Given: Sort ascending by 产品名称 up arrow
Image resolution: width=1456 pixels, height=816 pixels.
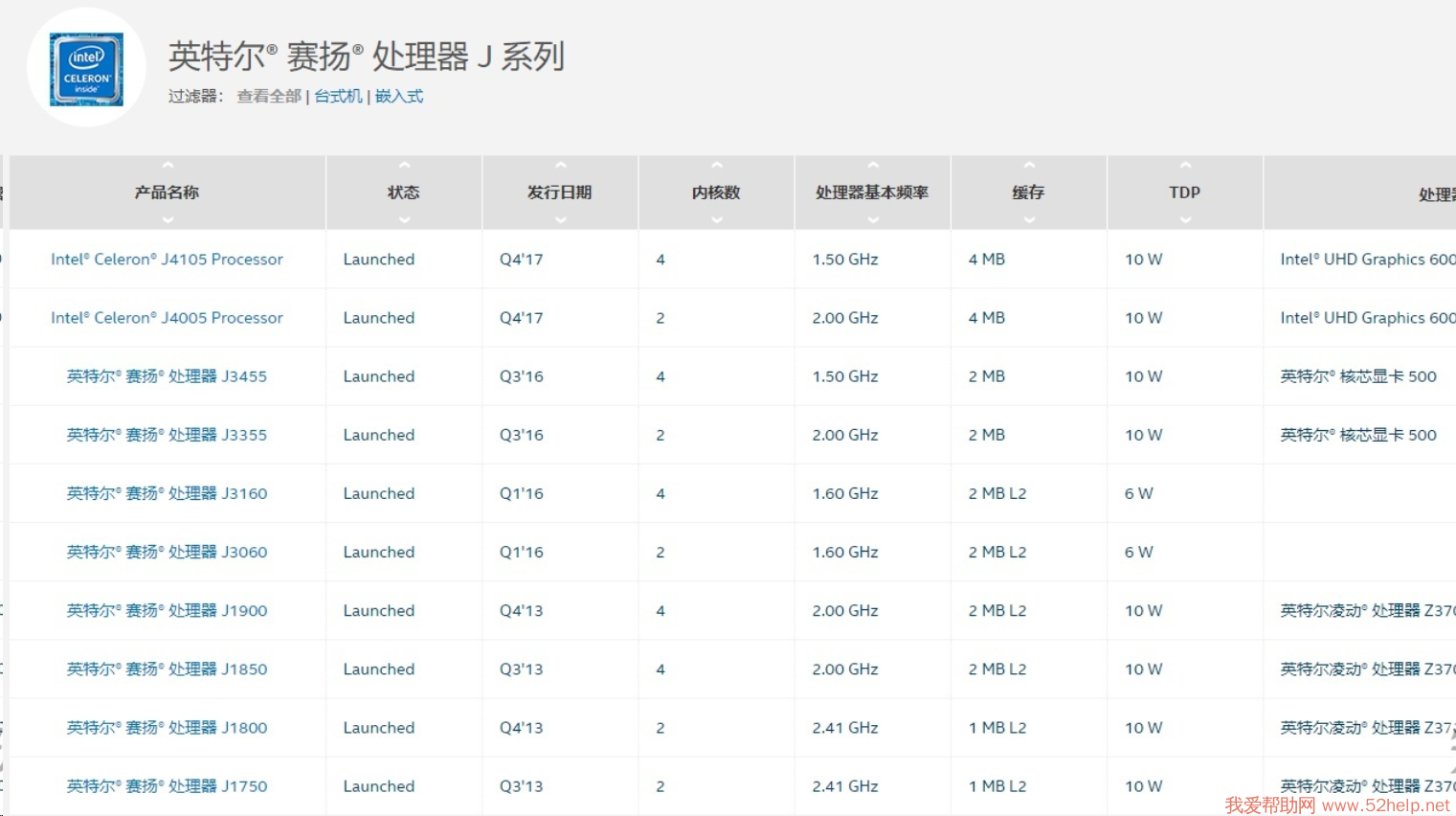Looking at the screenshot, I should pos(168,166).
